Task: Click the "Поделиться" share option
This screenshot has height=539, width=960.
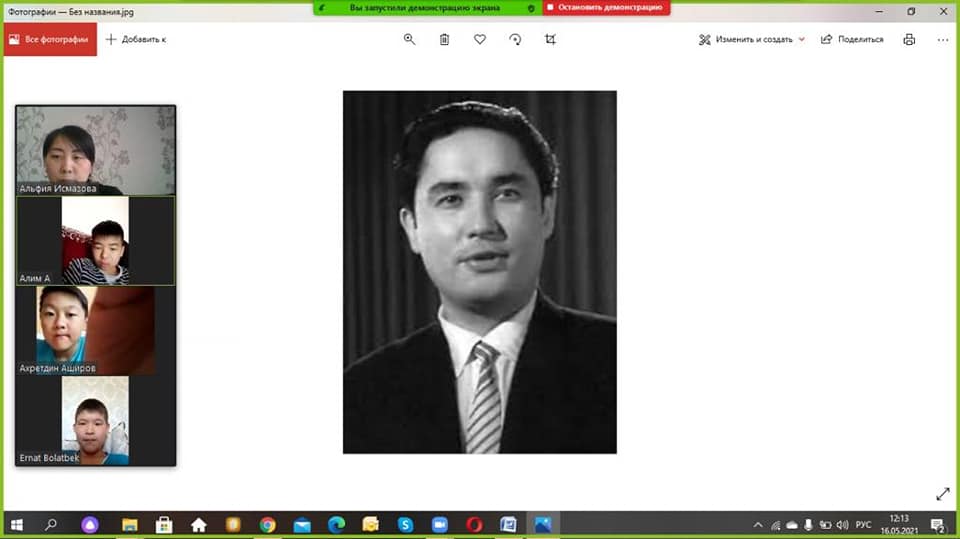Action: pyautogui.click(x=852, y=39)
